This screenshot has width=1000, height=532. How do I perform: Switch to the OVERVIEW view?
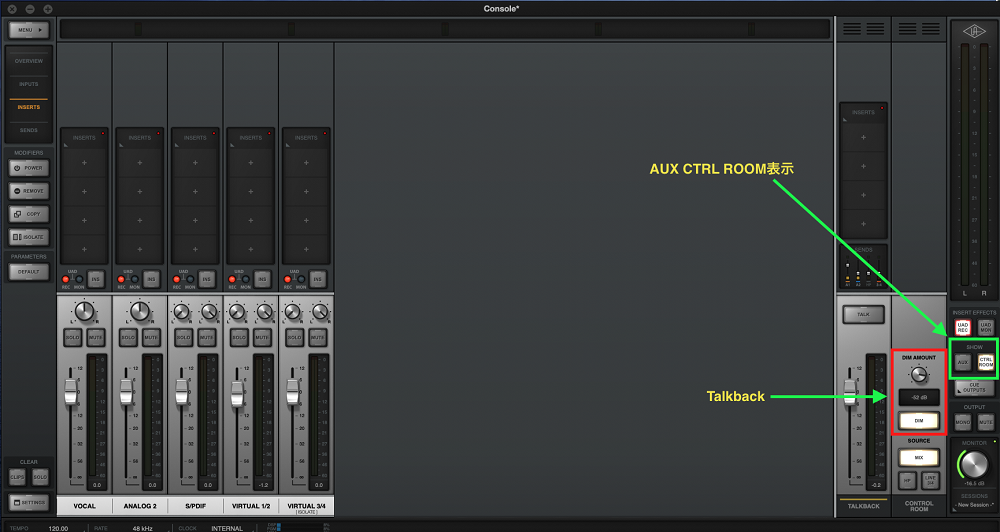click(x=29, y=61)
